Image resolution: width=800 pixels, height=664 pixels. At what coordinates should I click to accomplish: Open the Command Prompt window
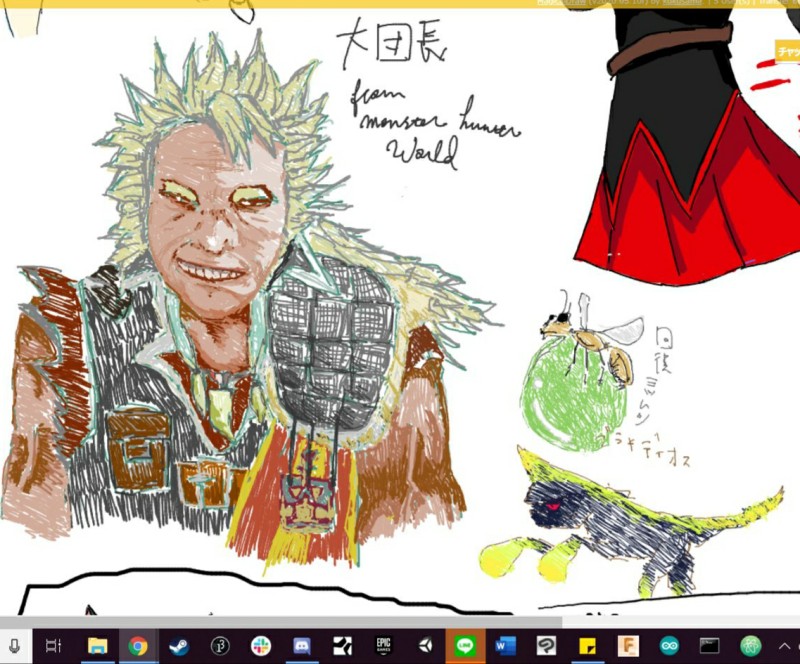point(710,646)
